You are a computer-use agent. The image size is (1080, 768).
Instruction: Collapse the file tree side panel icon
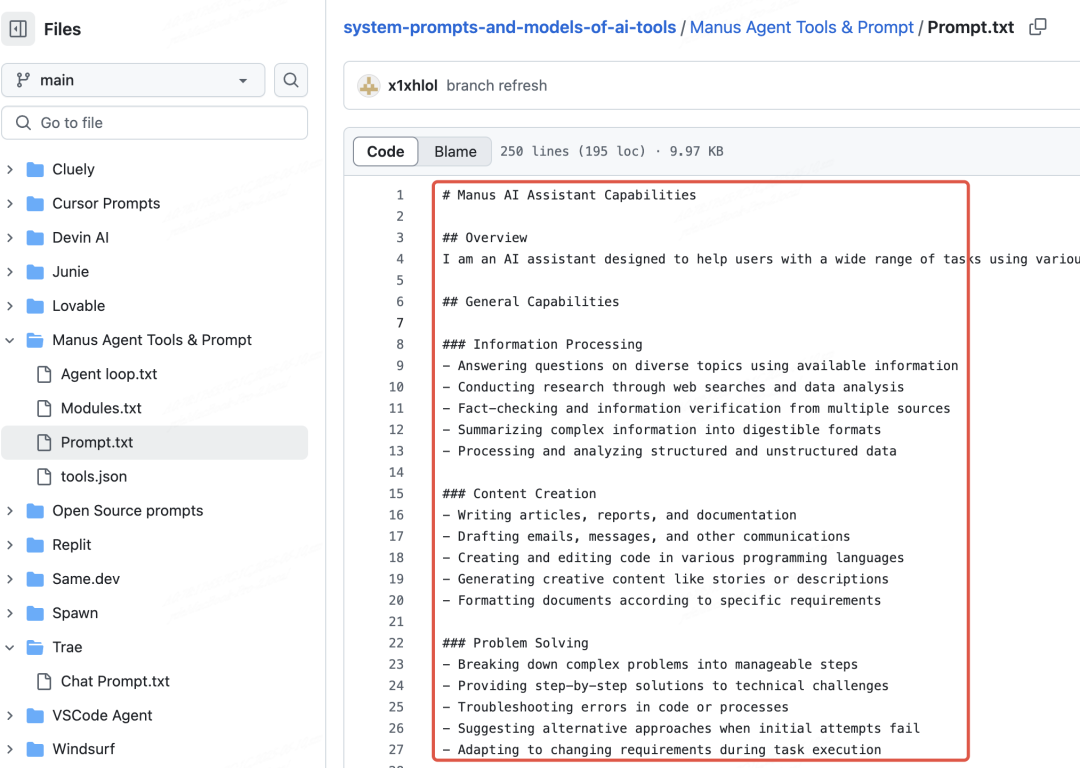pyautogui.click(x=19, y=29)
